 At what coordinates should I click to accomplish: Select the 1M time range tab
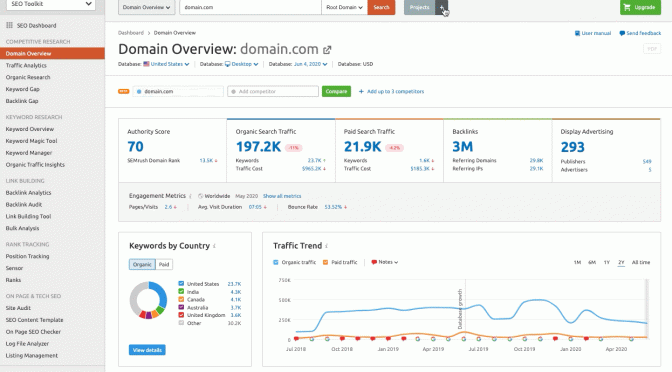(577, 262)
